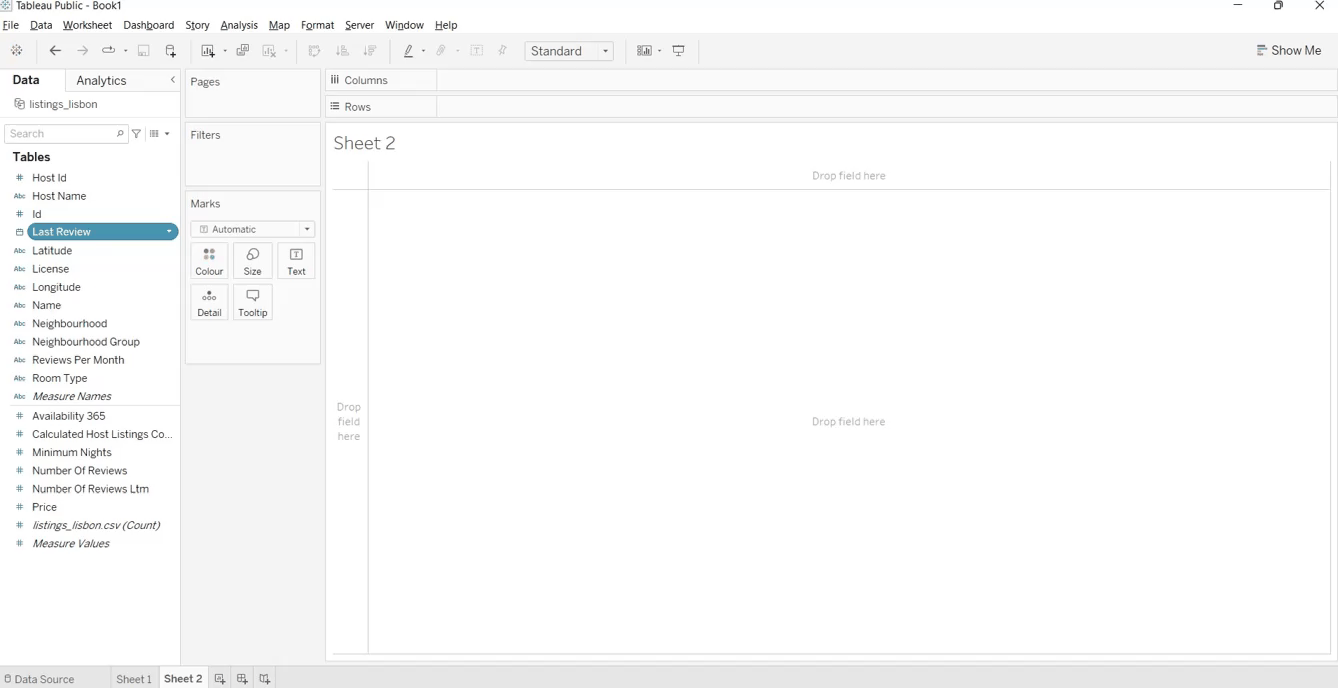Click the Tableau start page logo icon
Viewport: 1338px width, 688px height.
pos(17,51)
